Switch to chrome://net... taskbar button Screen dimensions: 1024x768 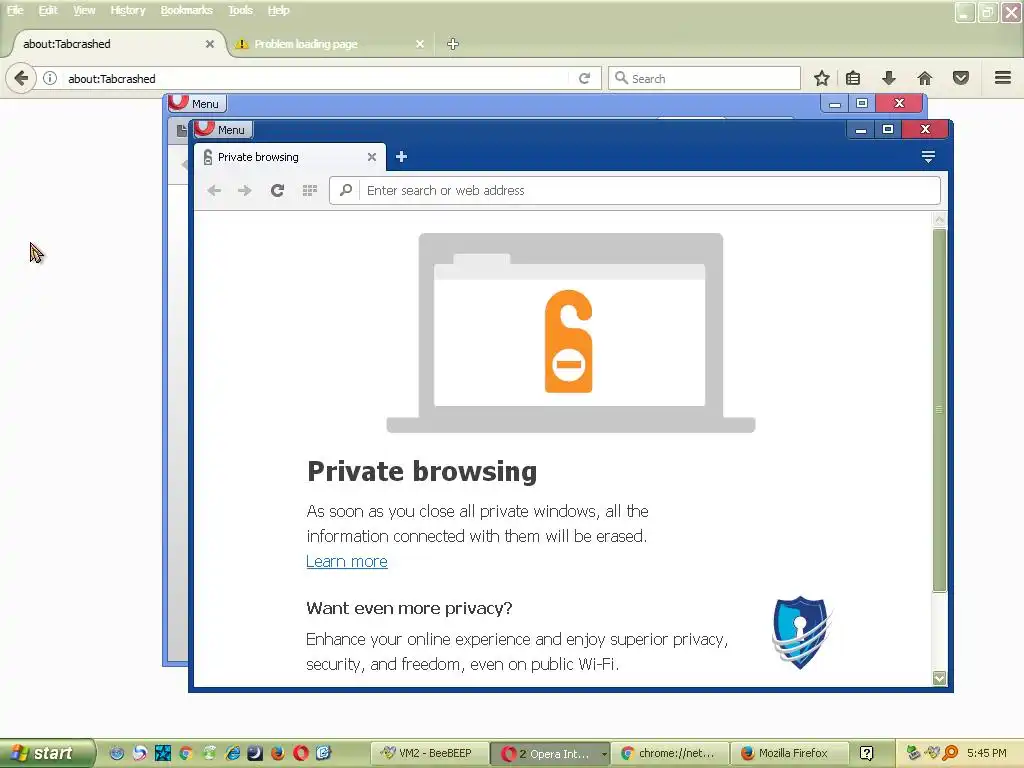click(x=670, y=753)
